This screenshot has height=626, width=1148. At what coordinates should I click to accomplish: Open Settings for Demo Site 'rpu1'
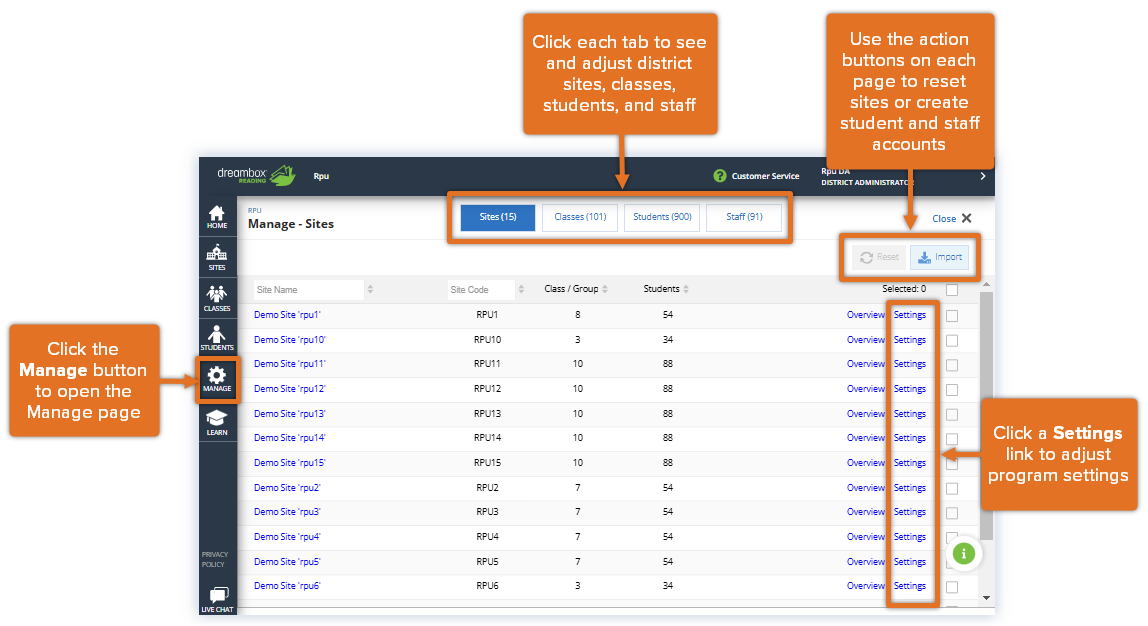(x=910, y=315)
